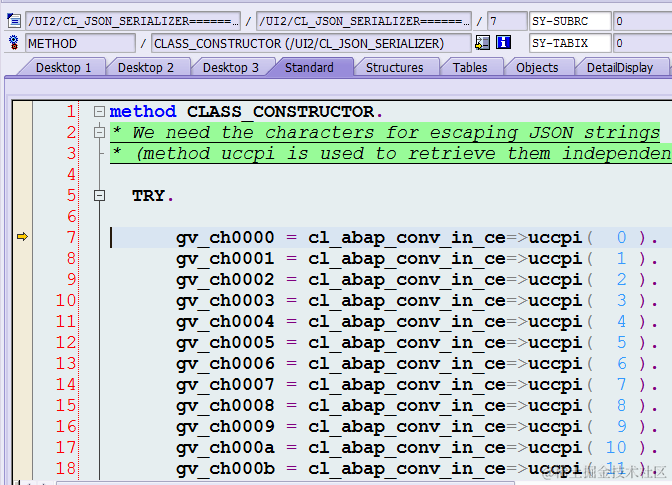Click the variable gv_ch0002
The height and width of the screenshot is (485, 672).
tap(225, 280)
